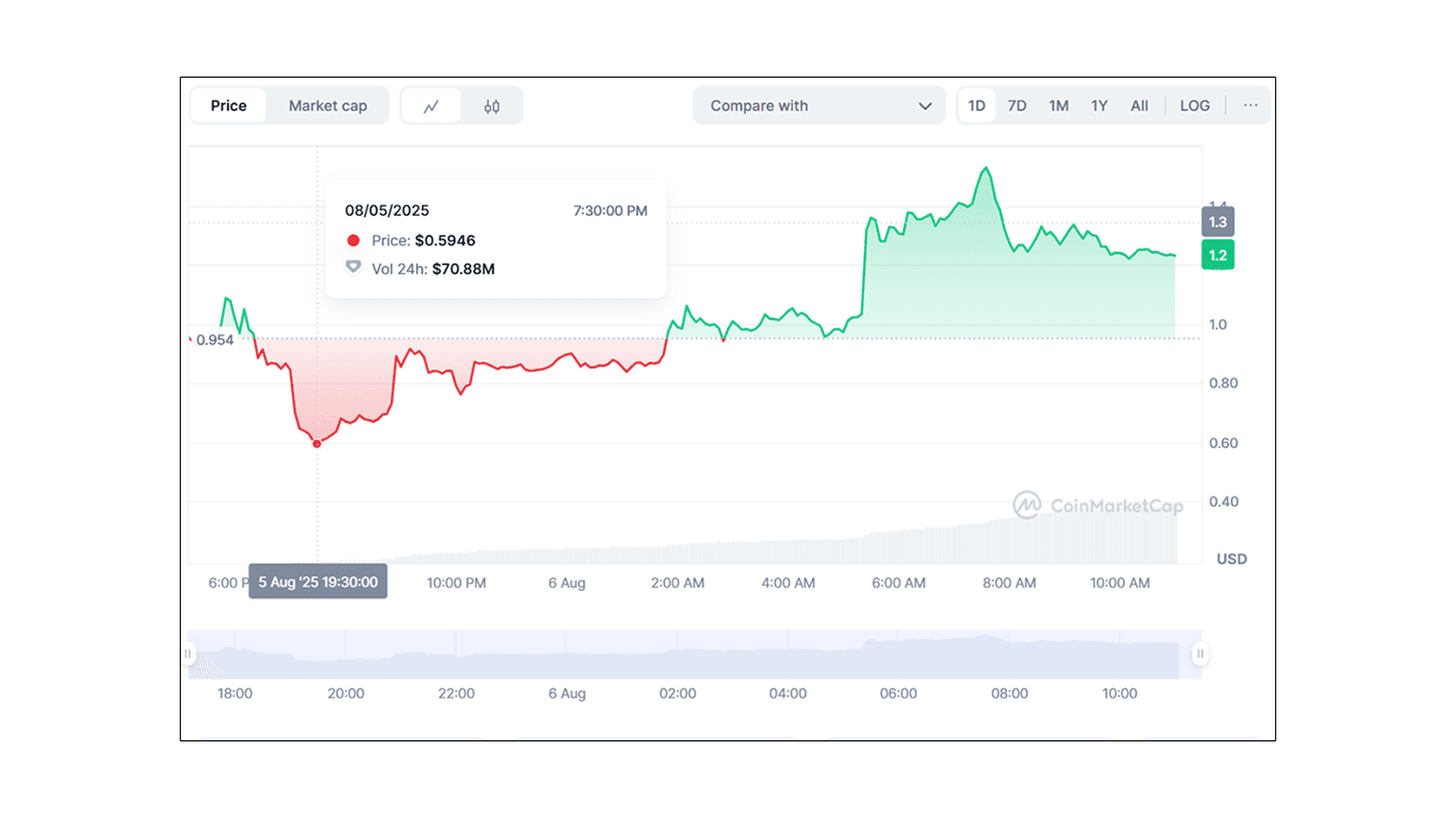
Task: Click the 0.954 opening price label
Action: [x=215, y=340]
